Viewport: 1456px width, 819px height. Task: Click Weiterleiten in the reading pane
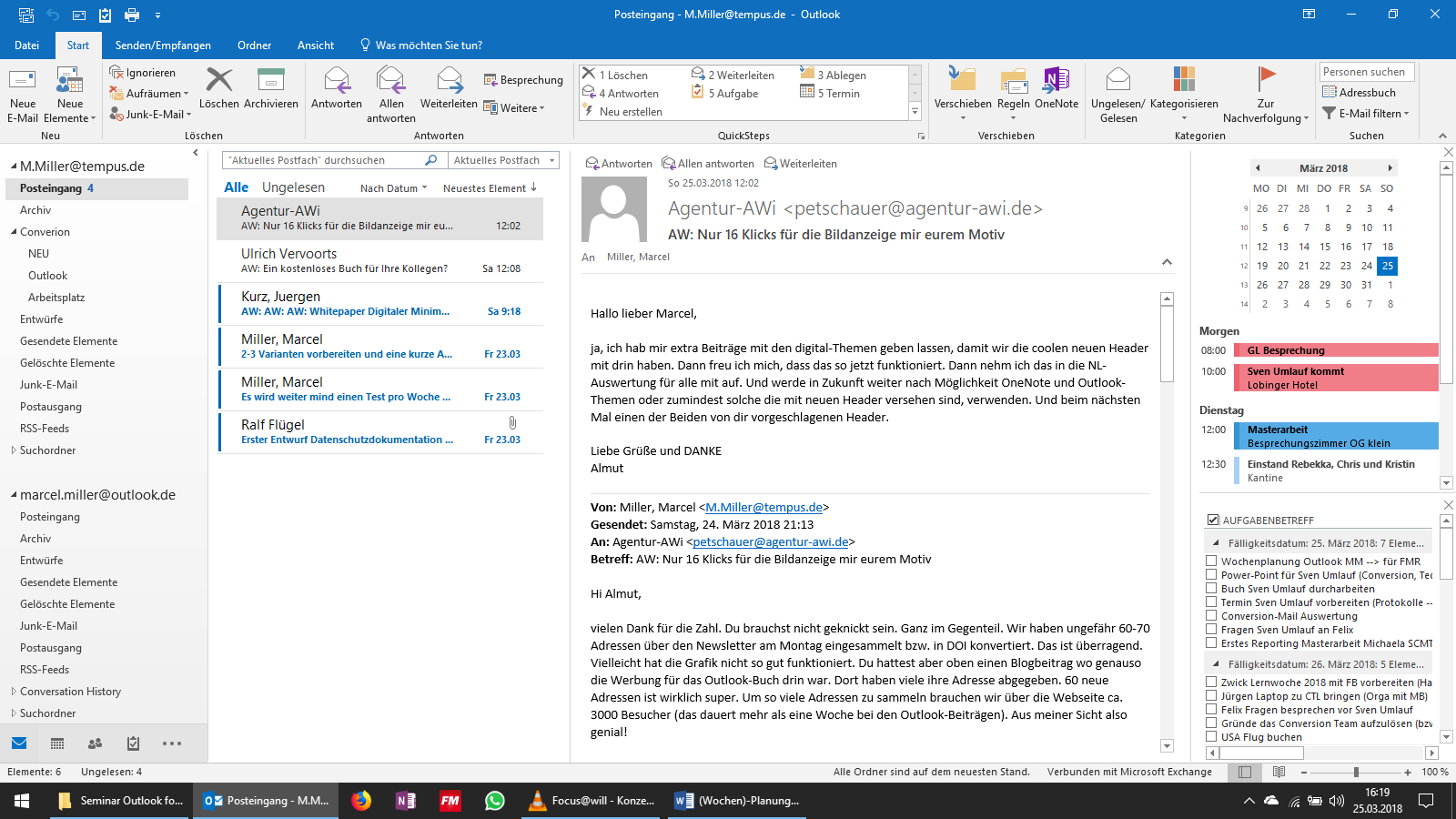click(x=800, y=164)
